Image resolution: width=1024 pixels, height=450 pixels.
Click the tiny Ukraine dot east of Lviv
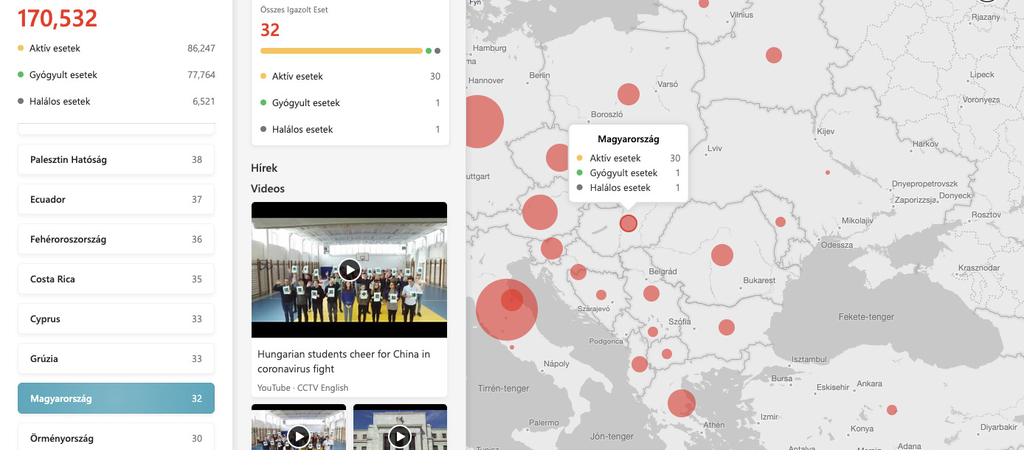[x=827, y=172]
